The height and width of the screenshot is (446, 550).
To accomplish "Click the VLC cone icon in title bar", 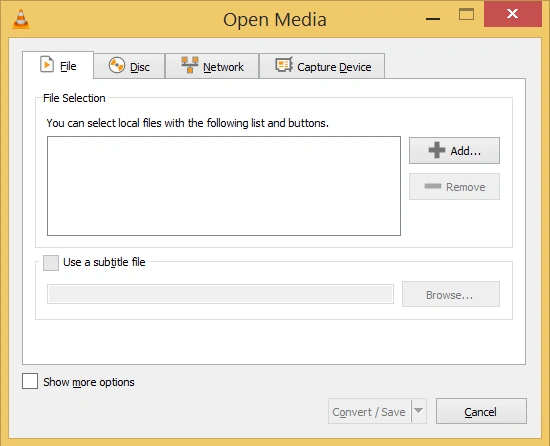I will click(x=21, y=19).
